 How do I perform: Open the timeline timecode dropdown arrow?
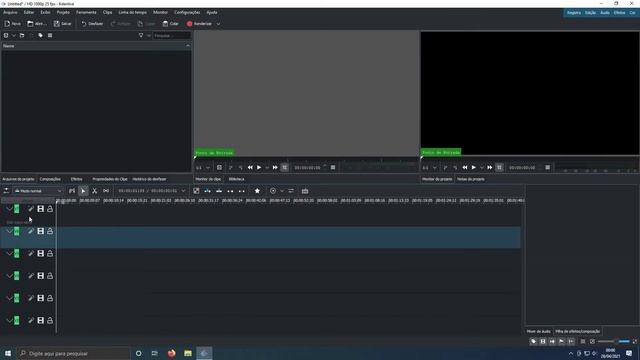(x=183, y=191)
